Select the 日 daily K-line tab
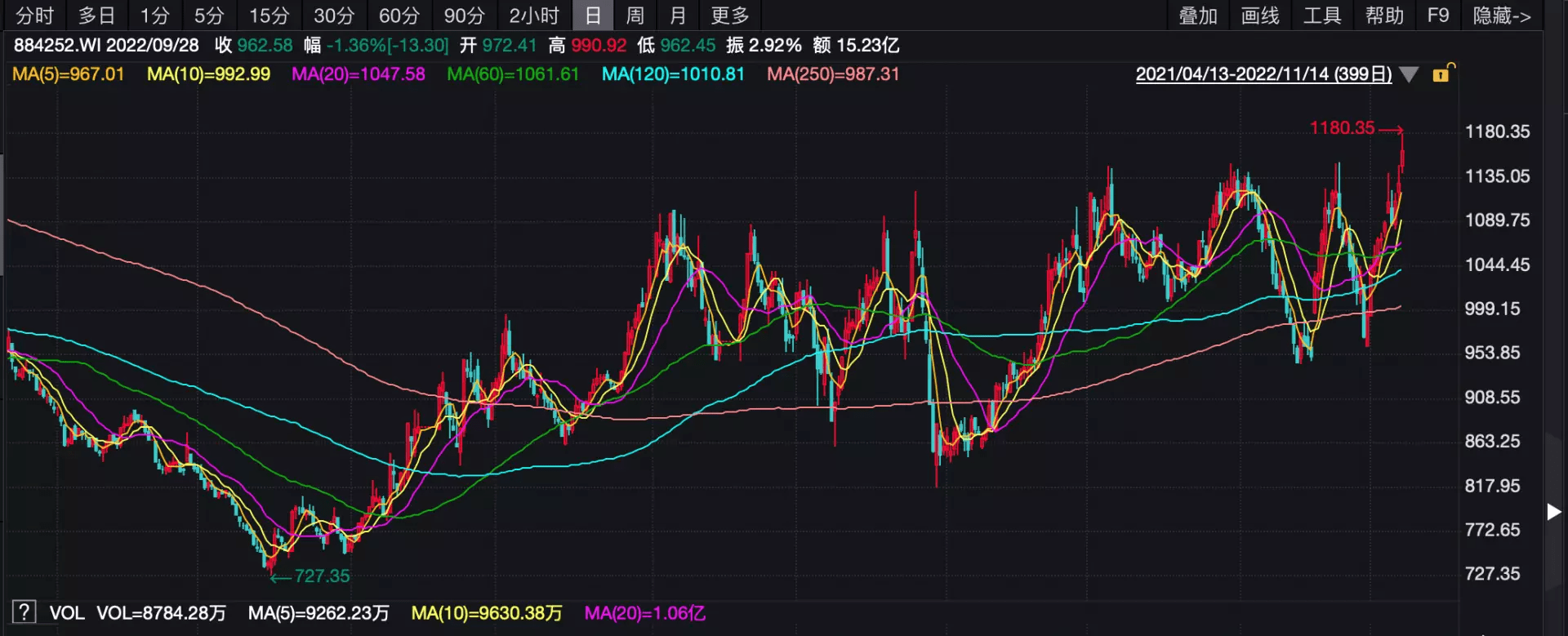The height and width of the screenshot is (636, 1568). point(593,16)
